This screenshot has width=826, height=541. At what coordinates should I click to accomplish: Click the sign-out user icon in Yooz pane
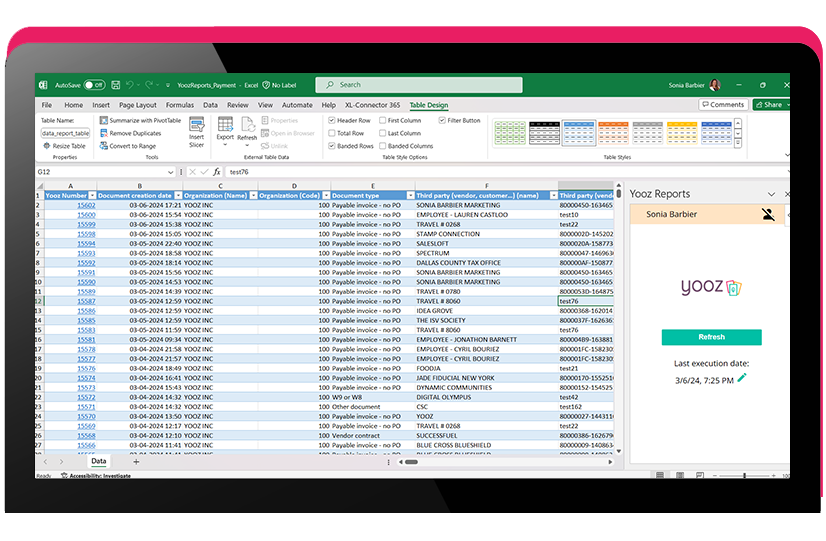(768, 214)
